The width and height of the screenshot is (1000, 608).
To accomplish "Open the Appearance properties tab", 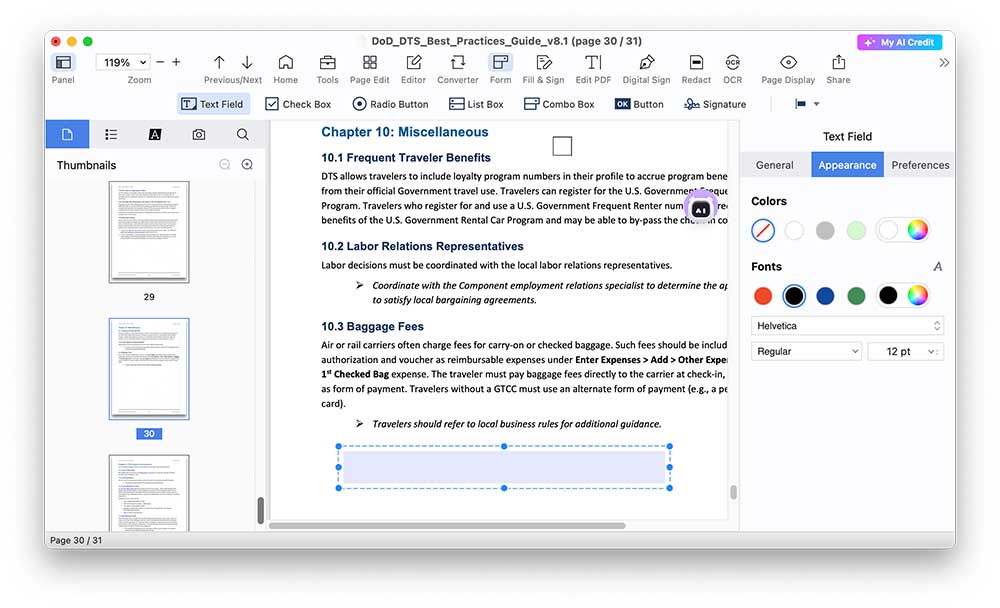I will coord(847,165).
